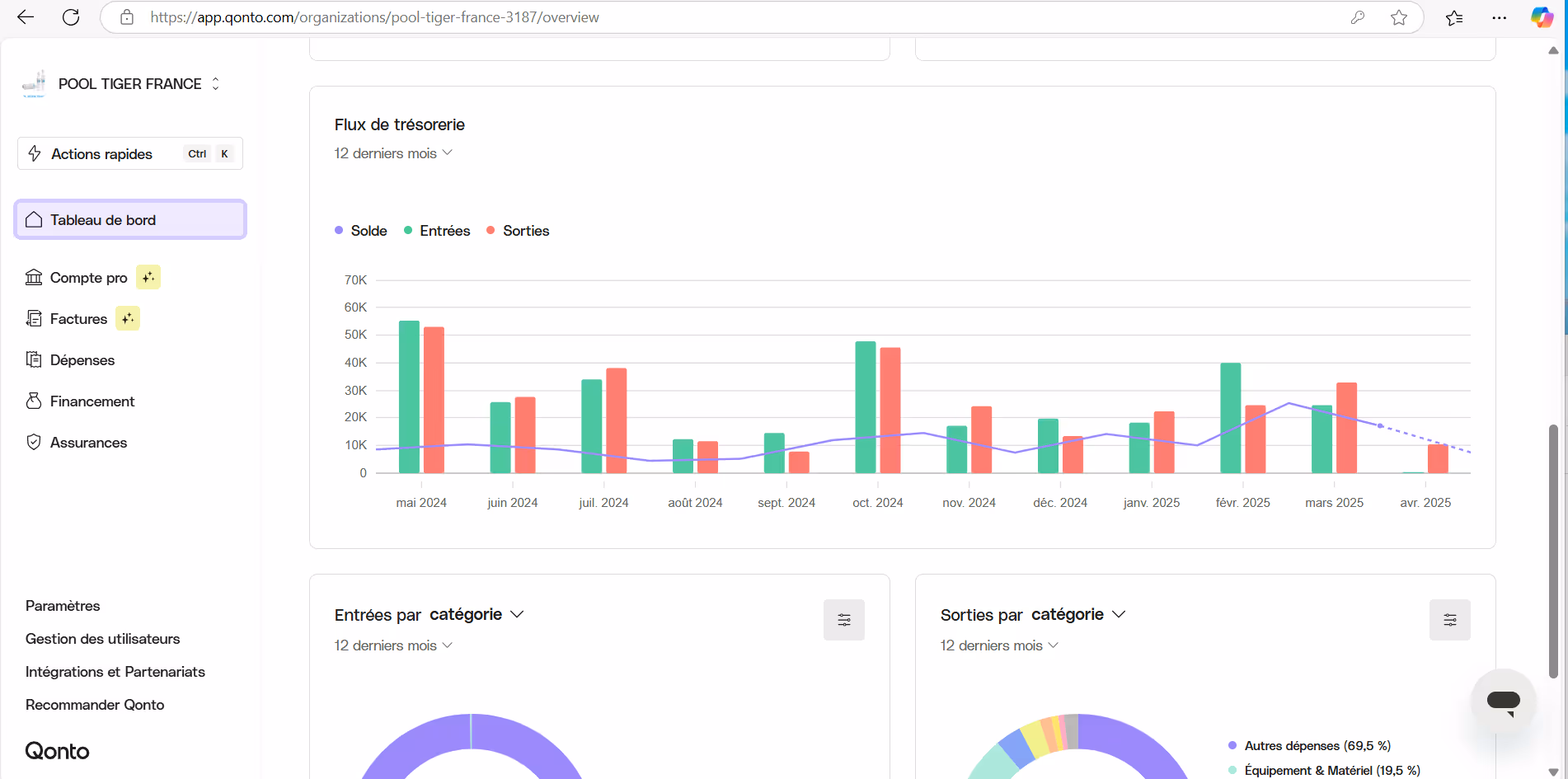Open the Dépenses section

(82, 360)
